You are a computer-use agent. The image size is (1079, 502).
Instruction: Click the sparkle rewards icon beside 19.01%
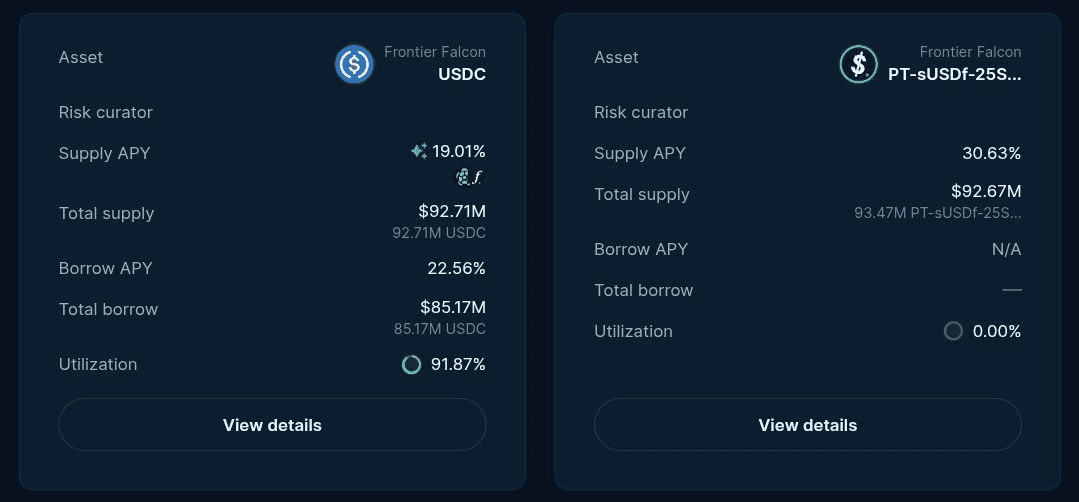[x=418, y=151]
